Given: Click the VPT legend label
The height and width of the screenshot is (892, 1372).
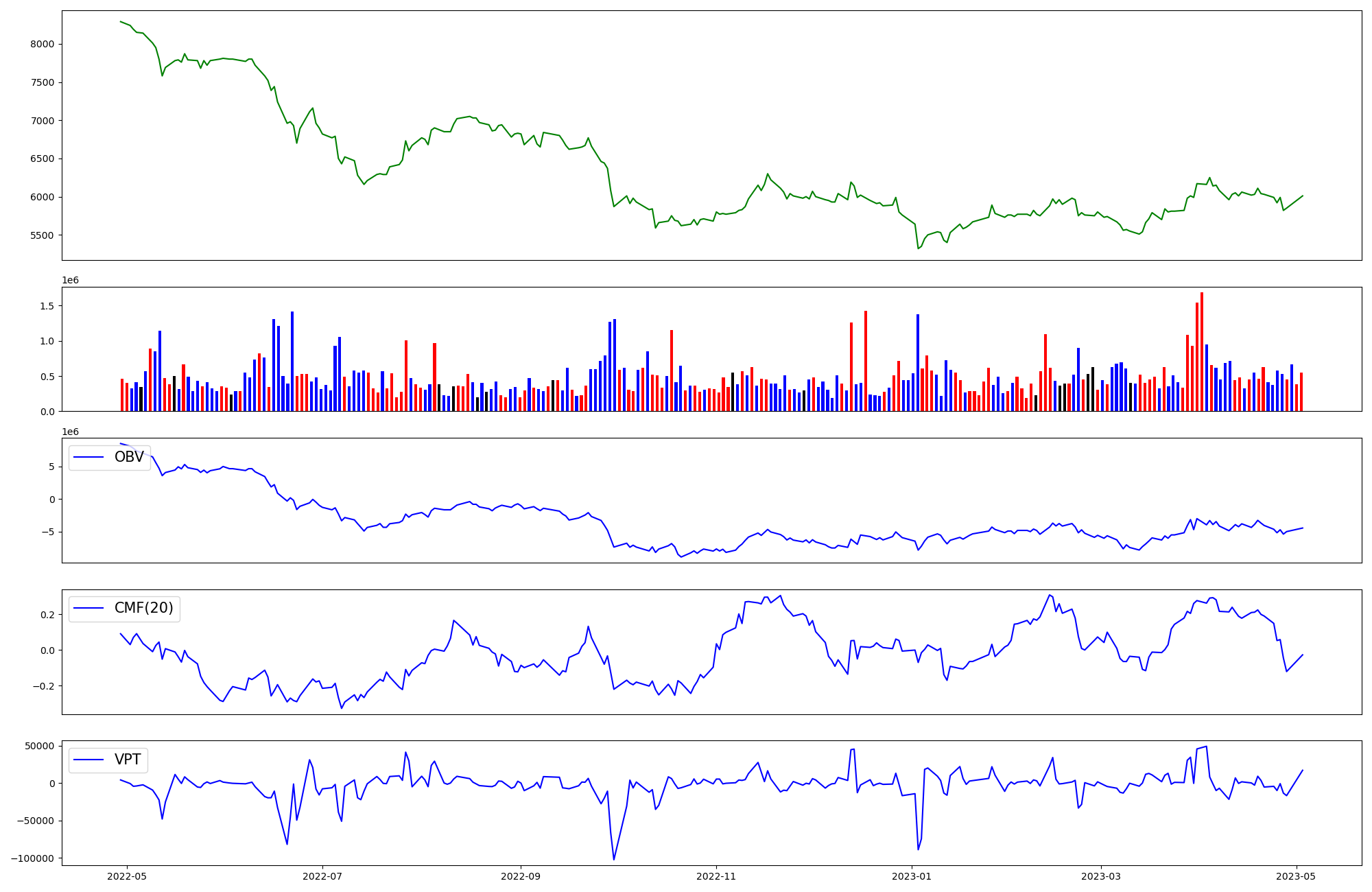Looking at the screenshot, I should (x=128, y=760).
